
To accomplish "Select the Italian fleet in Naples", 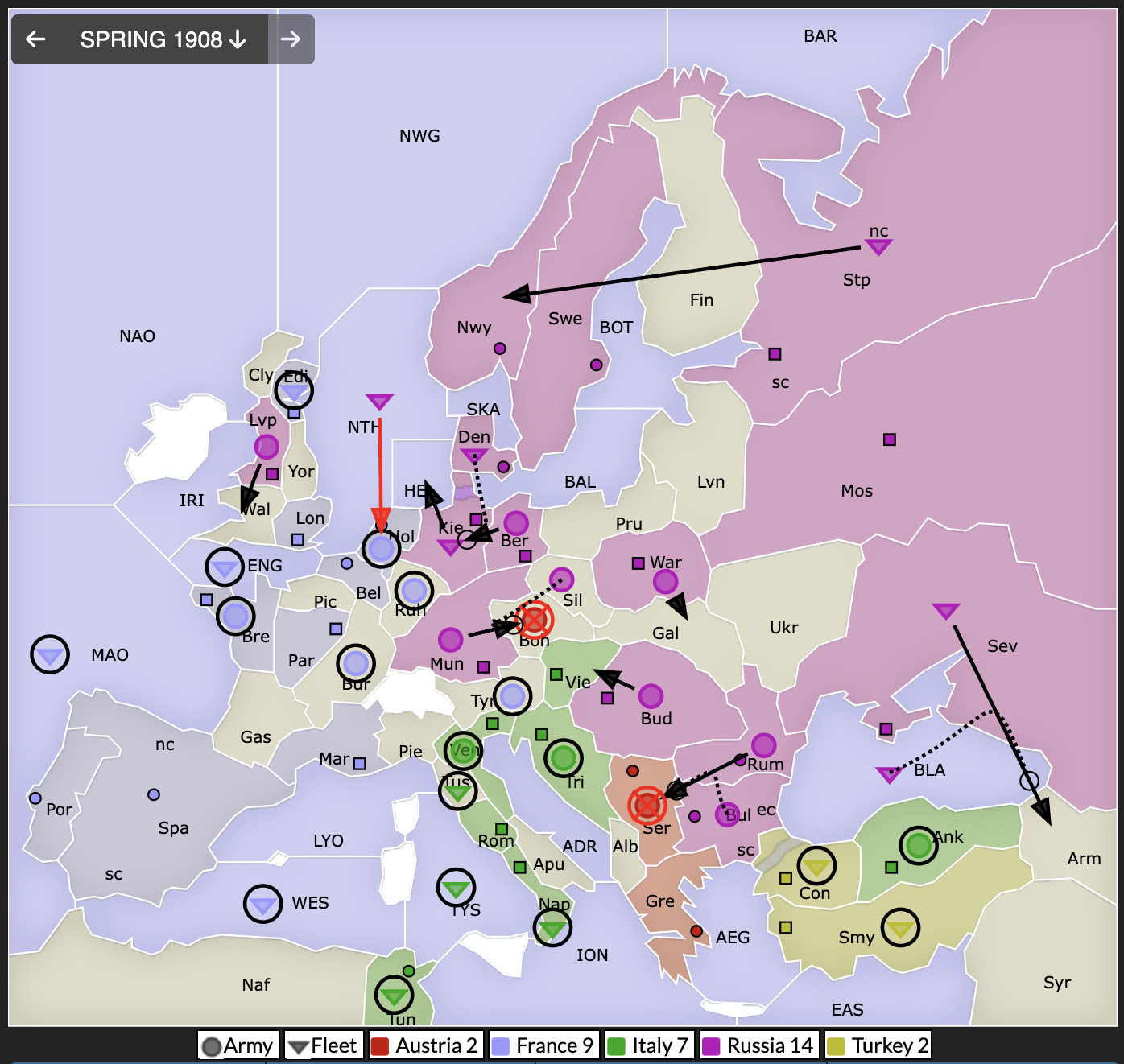I will coord(552,928).
